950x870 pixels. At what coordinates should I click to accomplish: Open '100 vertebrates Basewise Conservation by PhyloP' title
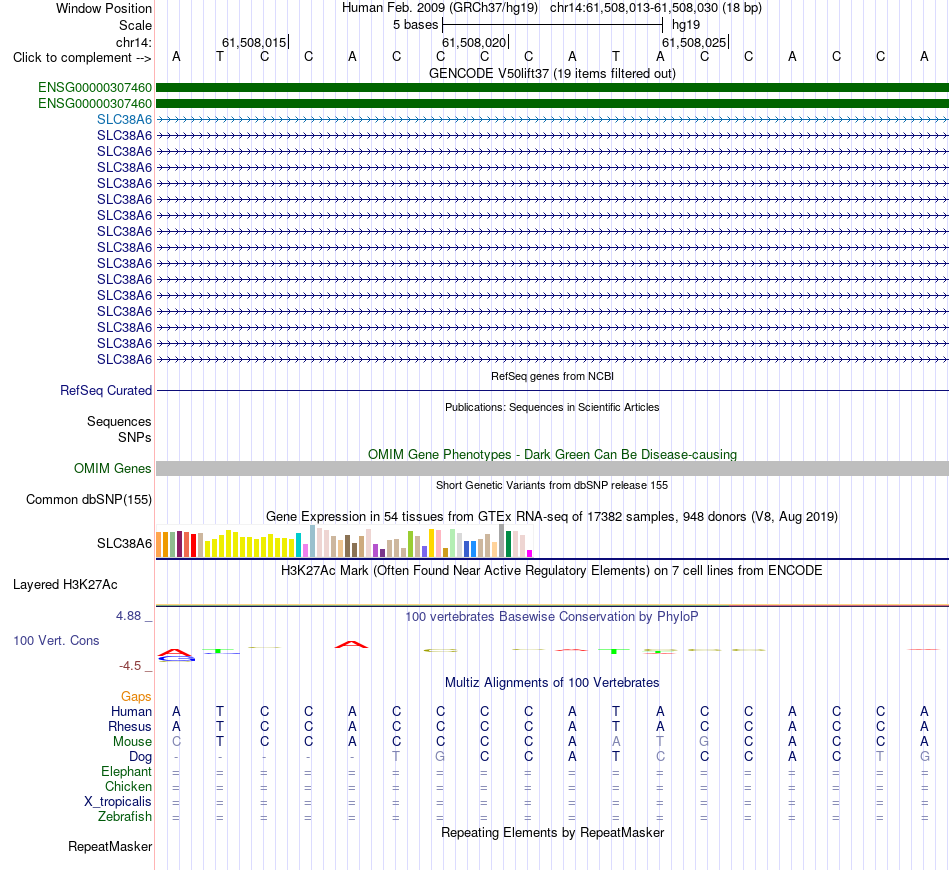pos(552,617)
